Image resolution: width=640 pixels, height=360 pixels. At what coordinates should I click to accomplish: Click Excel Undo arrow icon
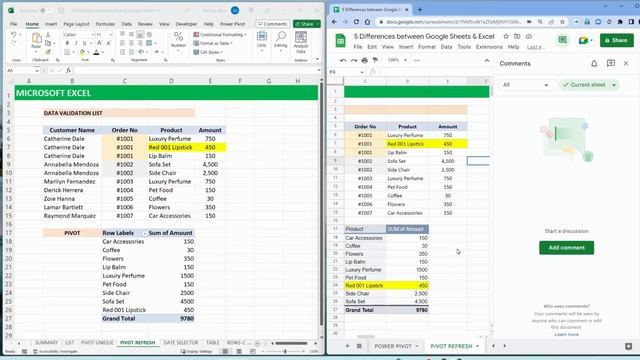click(13, 35)
